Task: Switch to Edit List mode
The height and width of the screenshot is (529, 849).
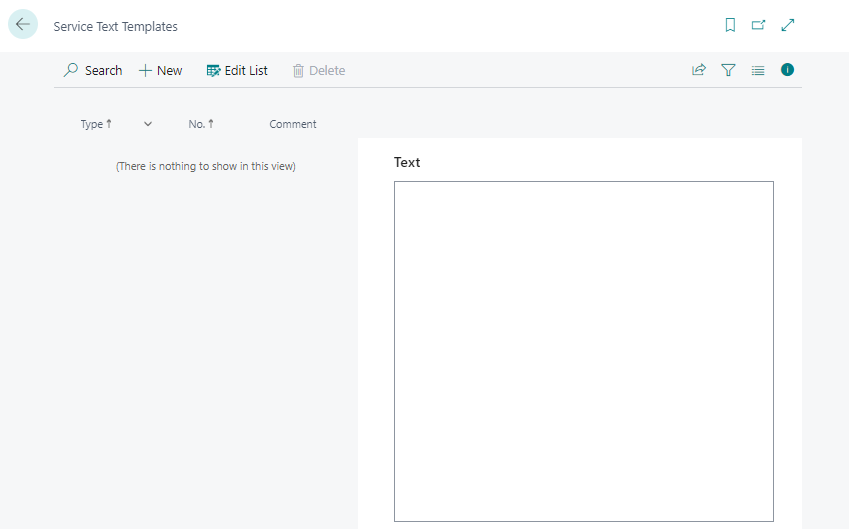Action: (237, 70)
